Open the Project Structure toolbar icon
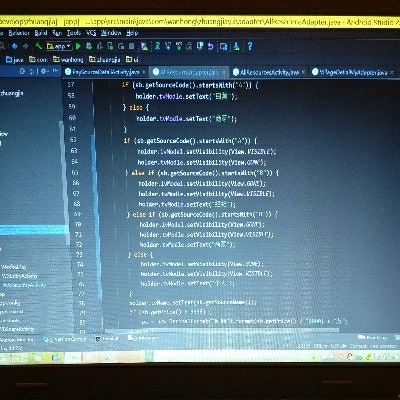400x400 pixels. pyautogui.click(x=224, y=46)
